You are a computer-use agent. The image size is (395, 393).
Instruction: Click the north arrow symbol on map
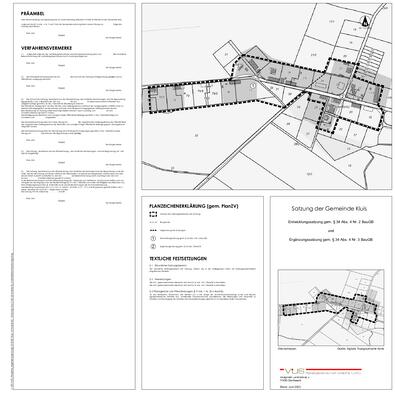coord(365,21)
